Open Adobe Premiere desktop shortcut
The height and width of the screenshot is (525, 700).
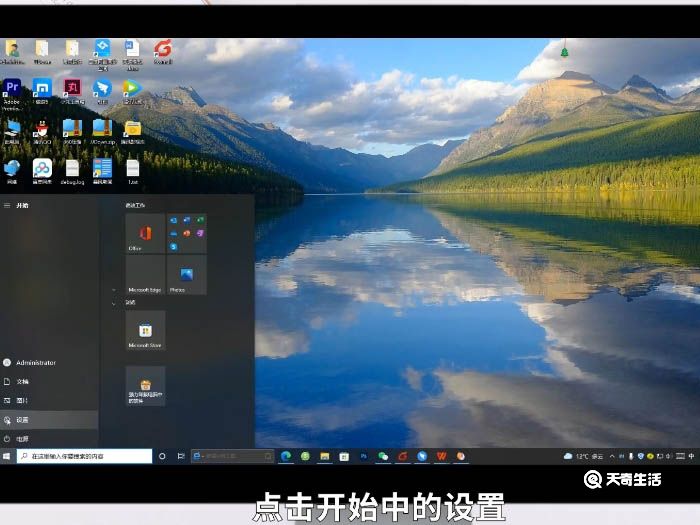click(12, 90)
